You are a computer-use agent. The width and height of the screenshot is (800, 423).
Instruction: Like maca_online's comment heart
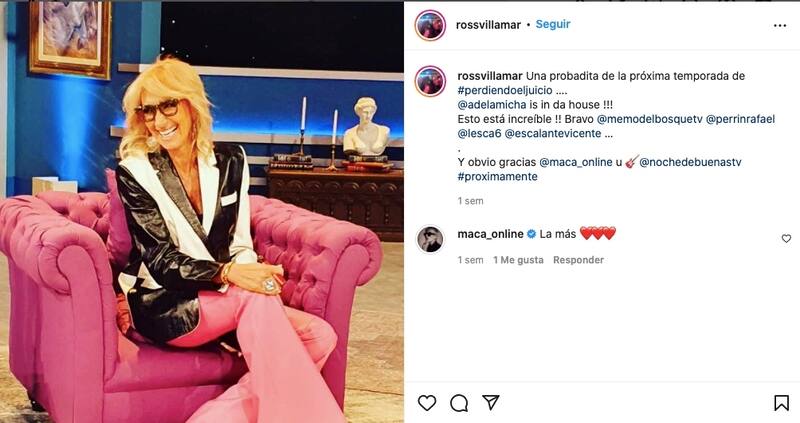786,238
